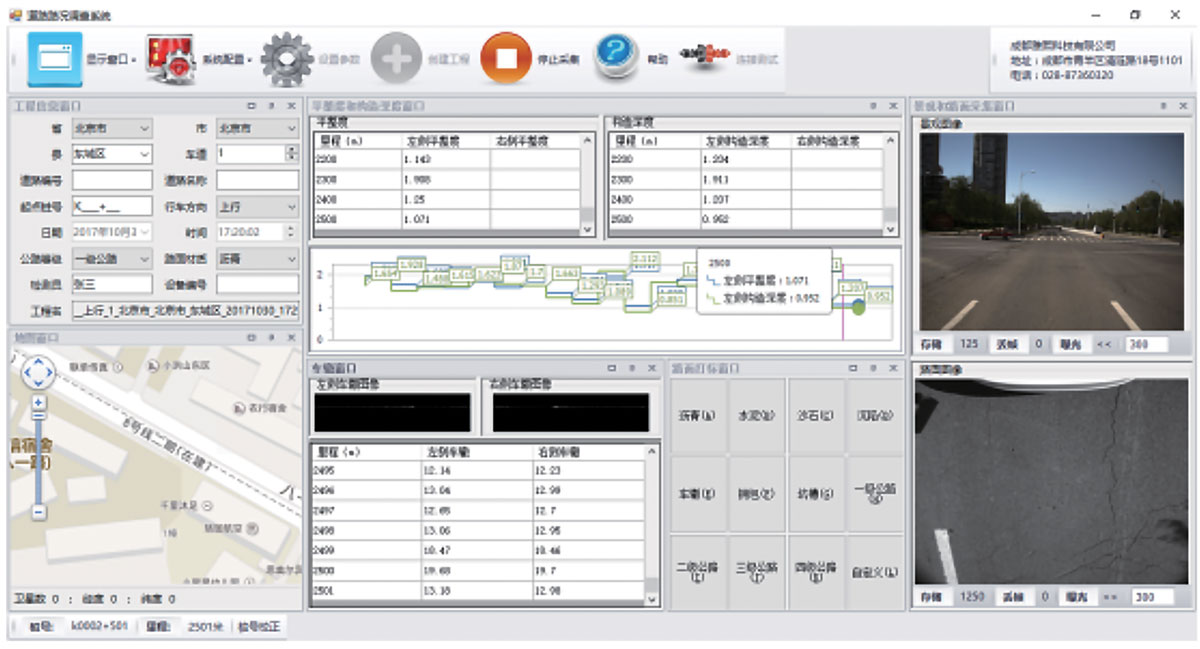Open help with the question mark icon
Screen dimensions: 1200x649
pos(617,59)
